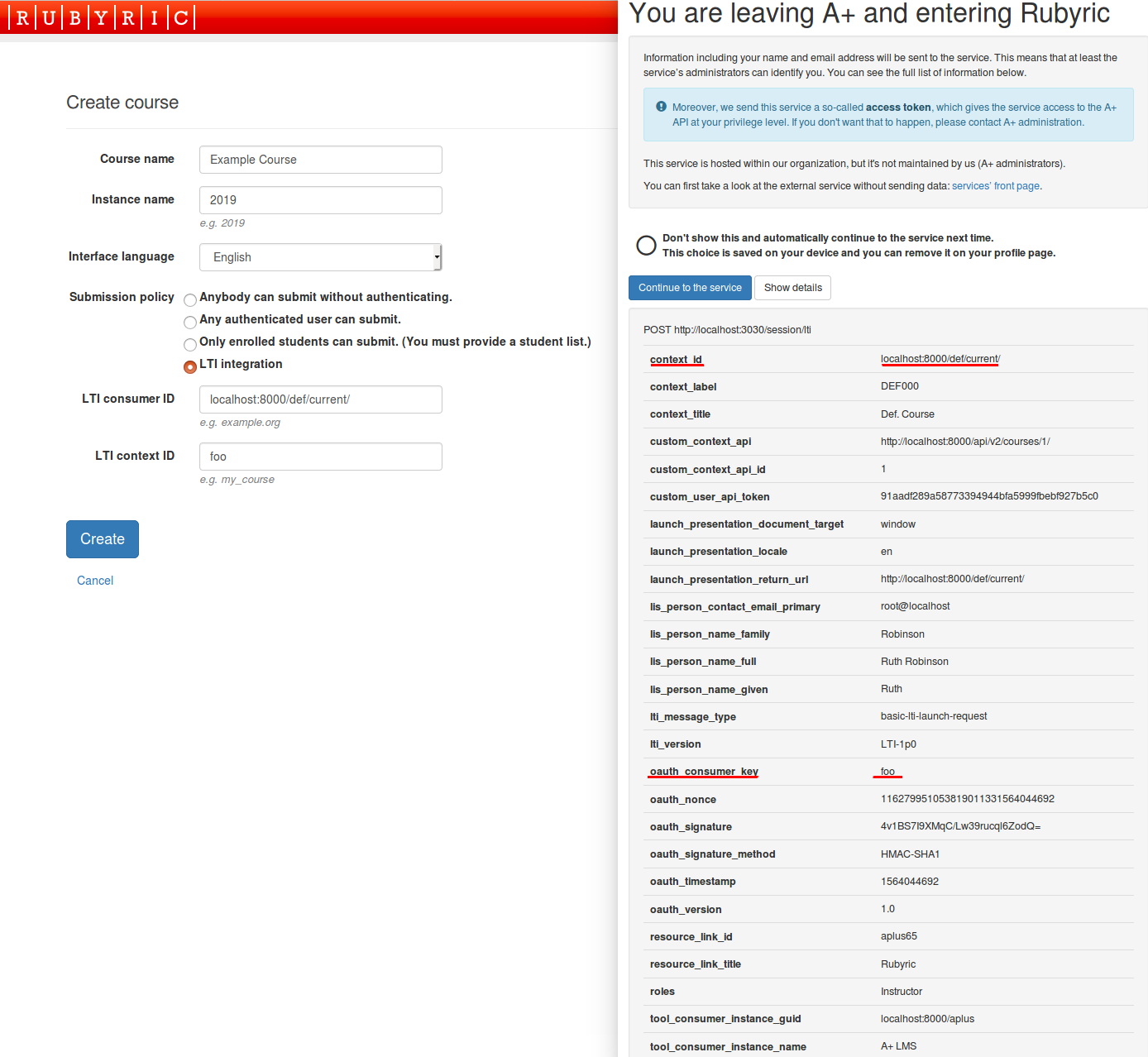Click the oauth_nonce value
1148x1057 pixels.
968,799
